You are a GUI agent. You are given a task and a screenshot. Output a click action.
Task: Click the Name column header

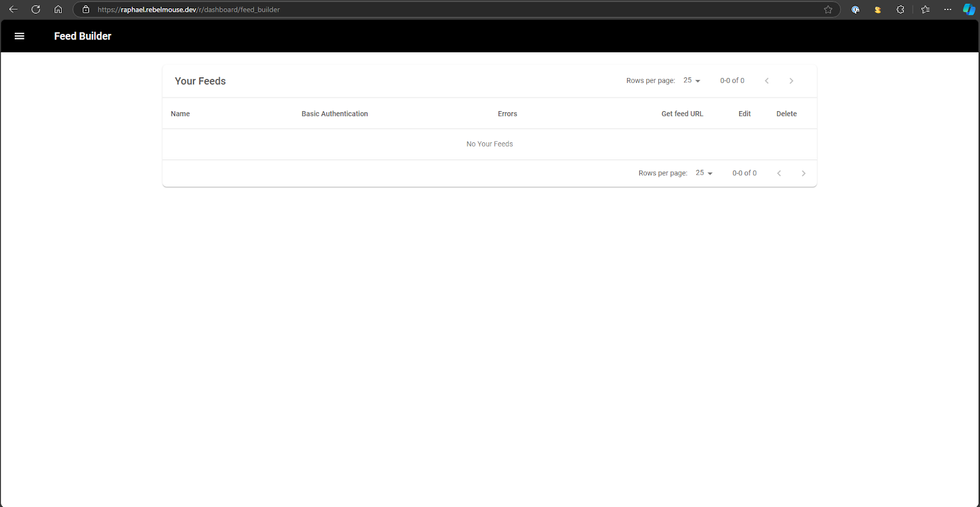[180, 114]
